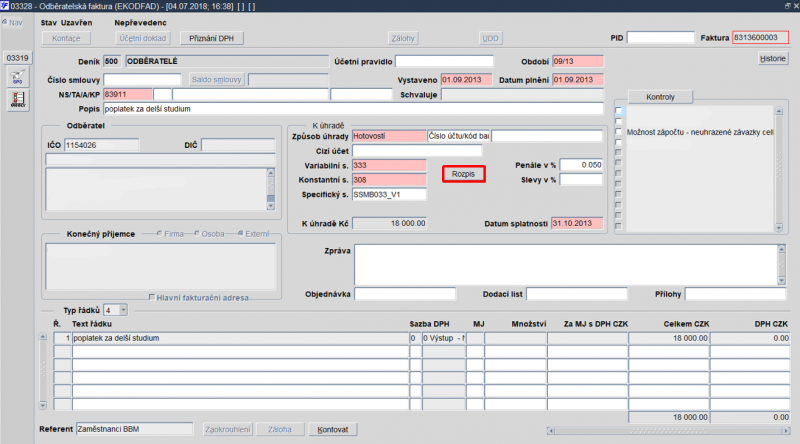
Task: Toggle the Hlavní fakturační adresa checkbox
Action: [x=151, y=298]
